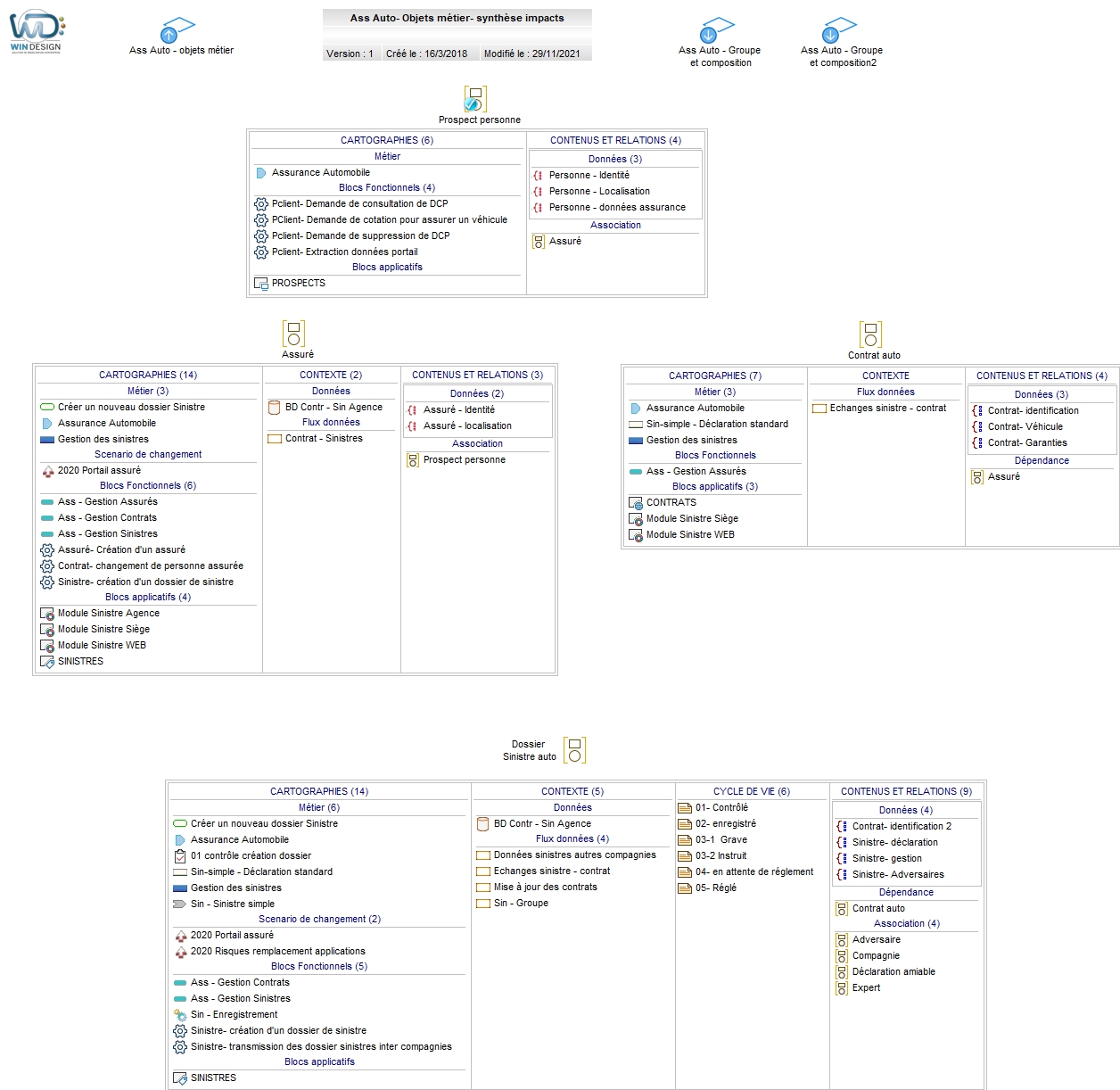
Task: Open PClient- Demande de cotation pour assurer un véhicule
Action: pos(390,220)
